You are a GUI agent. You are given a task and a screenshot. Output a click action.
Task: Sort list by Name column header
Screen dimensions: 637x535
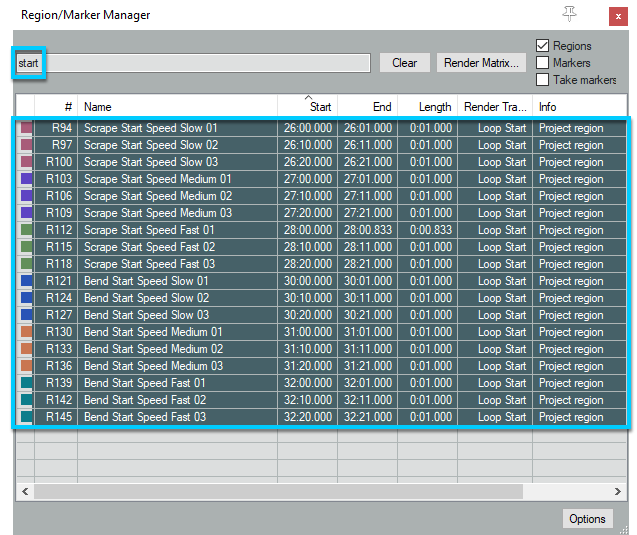(98, 106)
